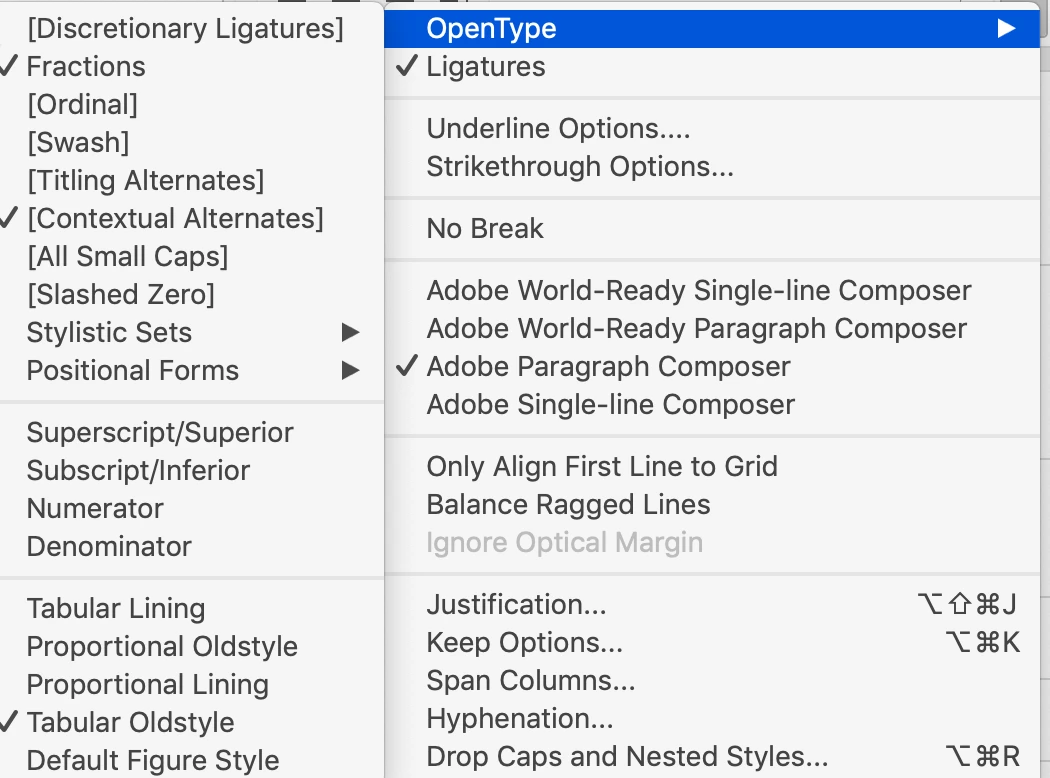
Task: Open Underline Options dialog
Action: [x=711, y=129]
